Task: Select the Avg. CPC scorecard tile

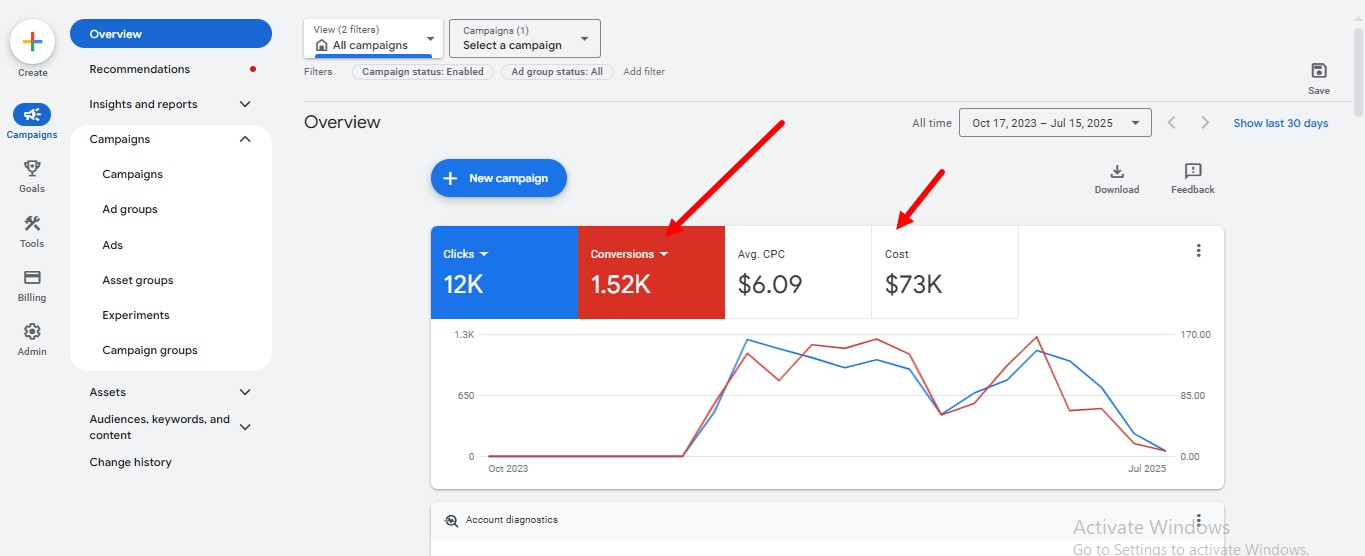Action: tap(798, 272)
